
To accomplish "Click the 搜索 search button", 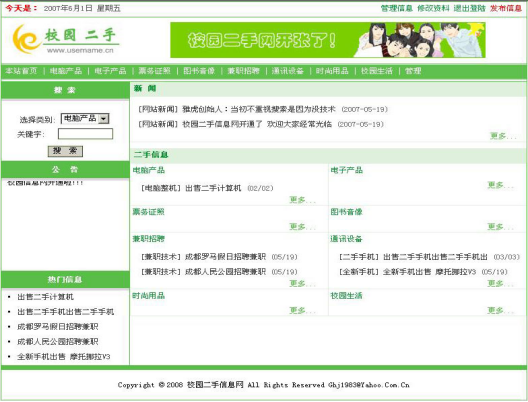I will [65, 151].
